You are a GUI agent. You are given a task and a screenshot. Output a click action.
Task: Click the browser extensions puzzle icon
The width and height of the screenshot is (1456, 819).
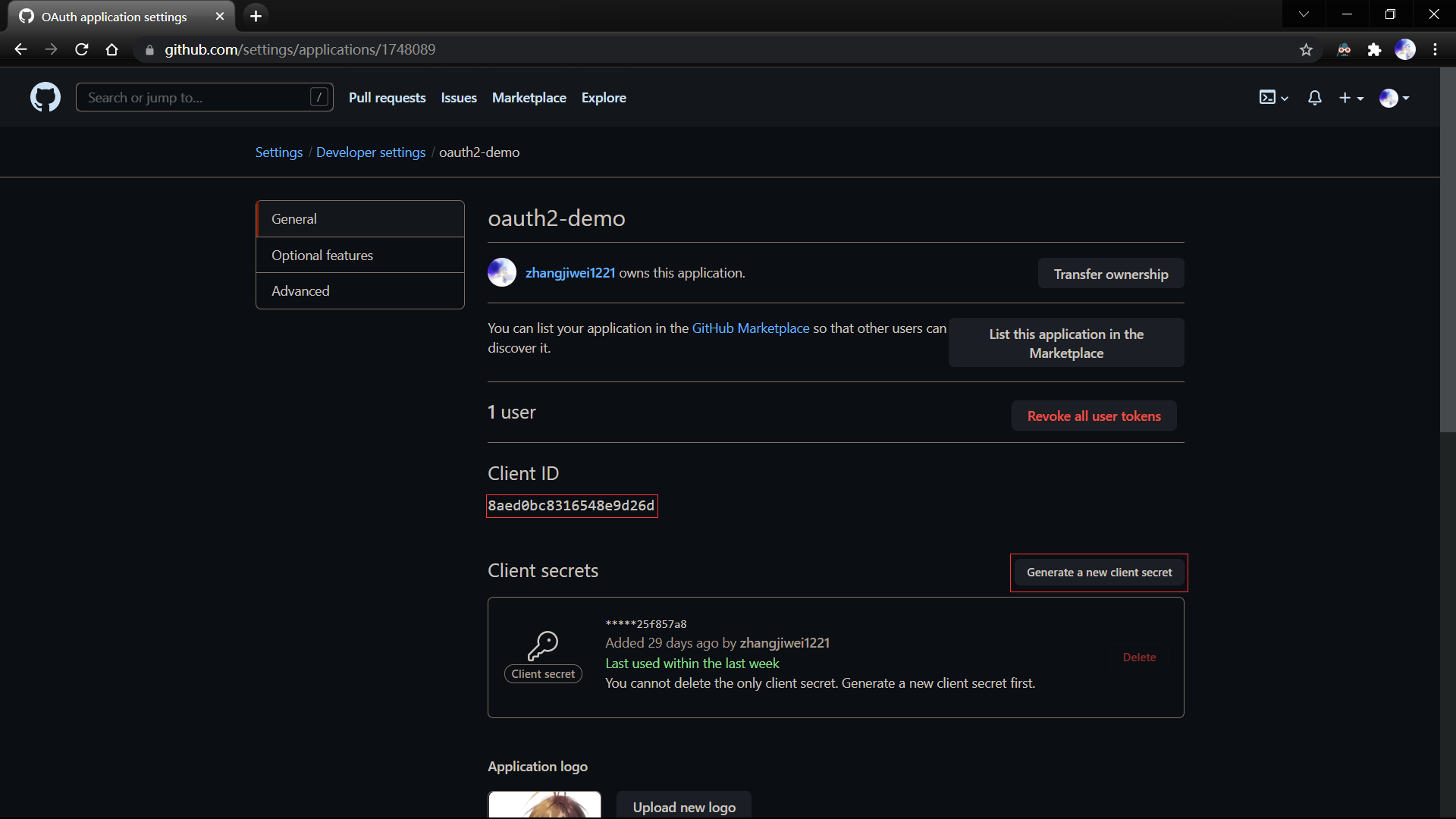point(1375,49)
